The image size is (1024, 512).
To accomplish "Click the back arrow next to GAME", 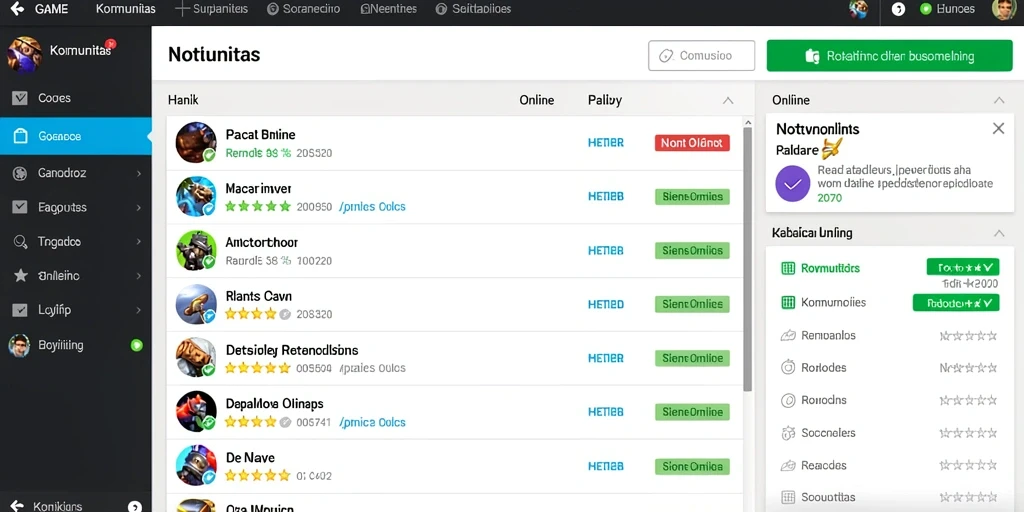I will 18,9.
